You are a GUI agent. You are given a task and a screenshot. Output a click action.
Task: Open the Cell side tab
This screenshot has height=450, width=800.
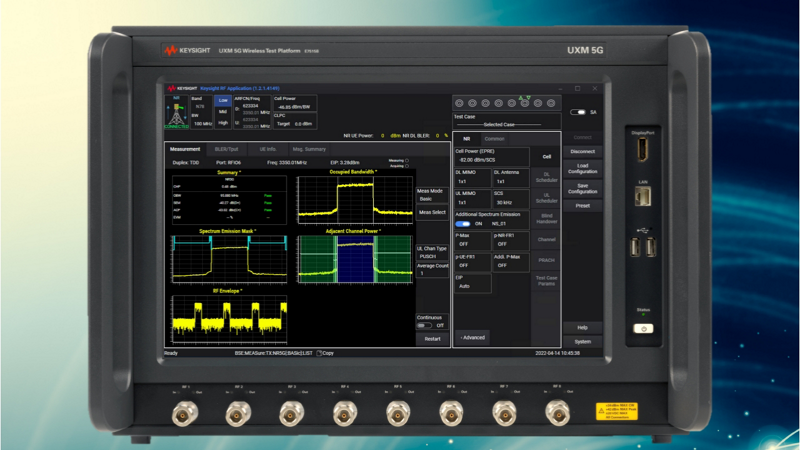546,157
